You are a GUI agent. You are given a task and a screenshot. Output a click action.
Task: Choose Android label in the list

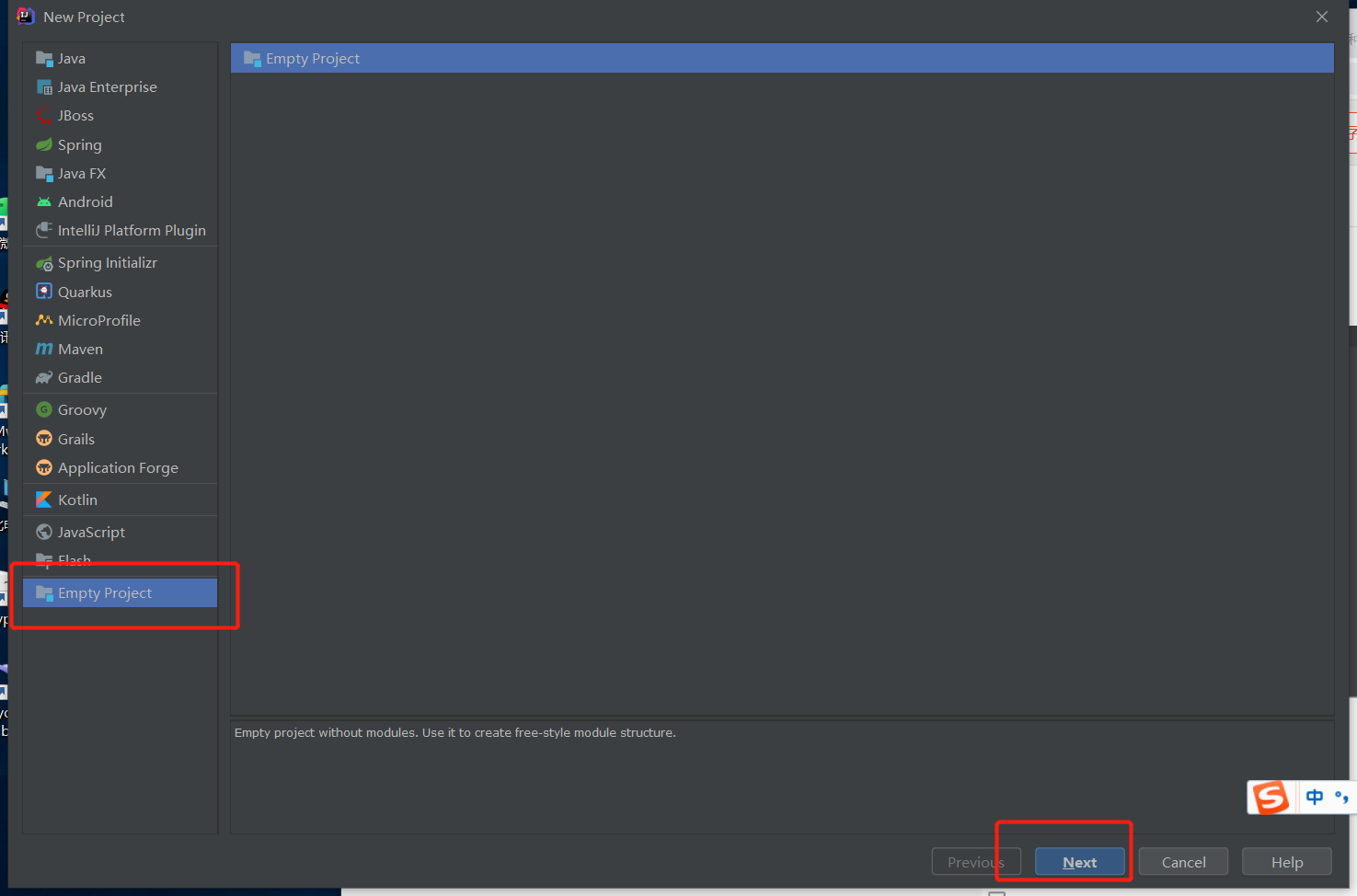click(86, 201)
